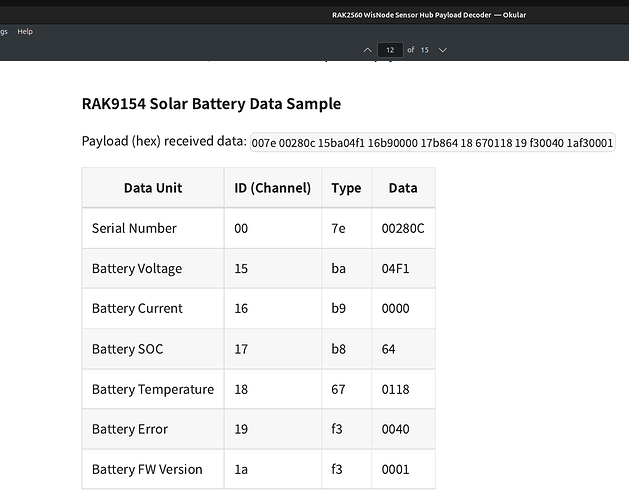Click the total page count 15
The height and width of the screenshot is (500, 629).
[424, 49]
